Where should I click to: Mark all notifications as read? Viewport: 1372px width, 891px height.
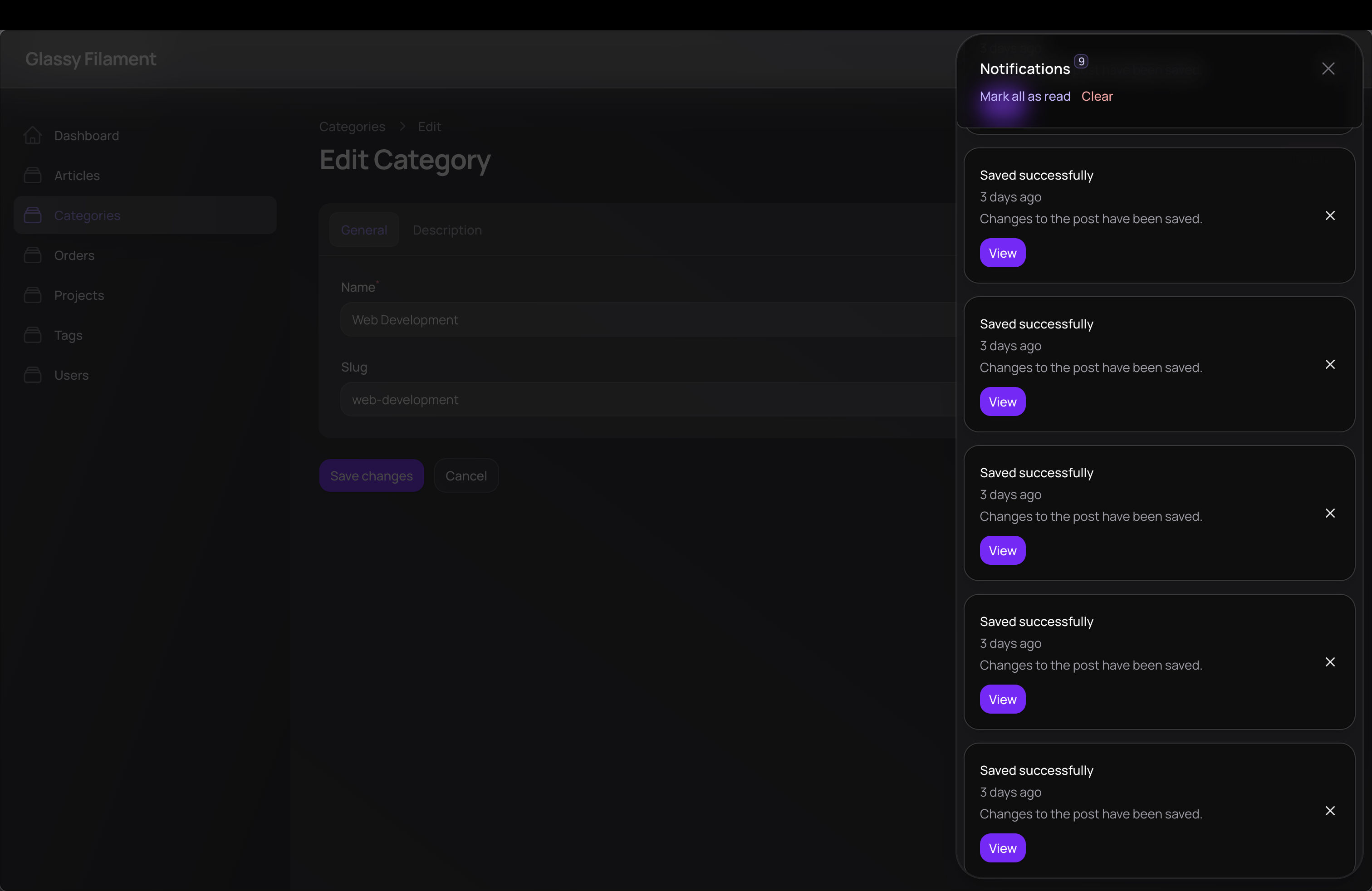tap(1025, 96)
